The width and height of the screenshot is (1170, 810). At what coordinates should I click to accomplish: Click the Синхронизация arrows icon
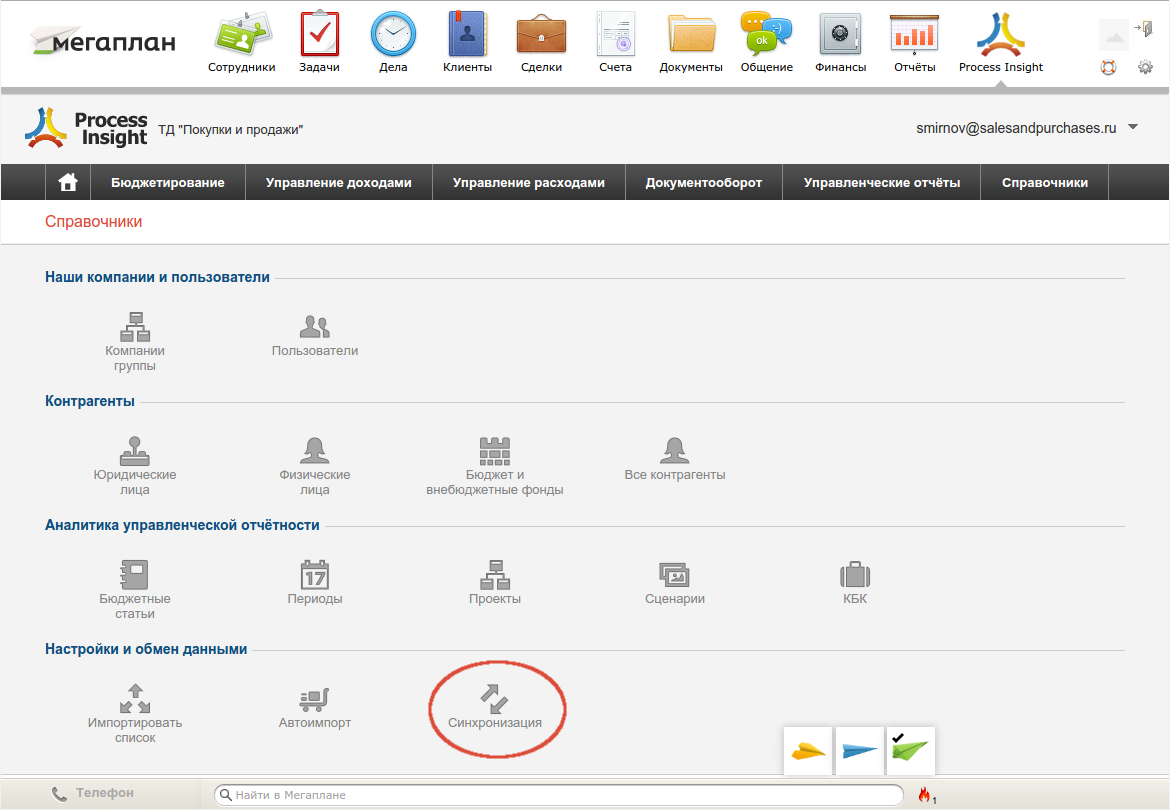494,698
